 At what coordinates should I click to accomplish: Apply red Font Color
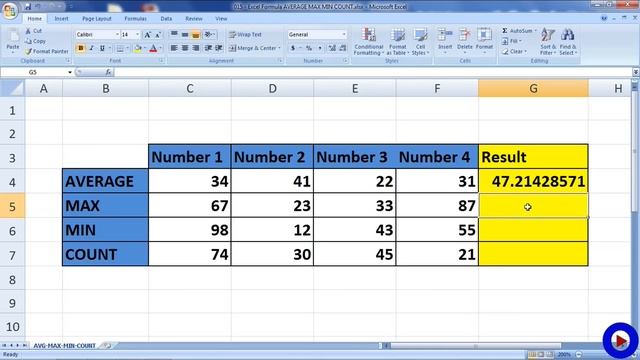[153, 49]
